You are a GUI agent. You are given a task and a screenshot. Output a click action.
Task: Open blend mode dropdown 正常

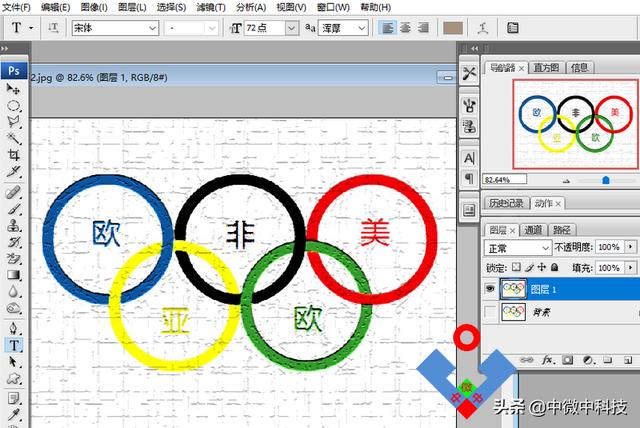pos(518,248)
